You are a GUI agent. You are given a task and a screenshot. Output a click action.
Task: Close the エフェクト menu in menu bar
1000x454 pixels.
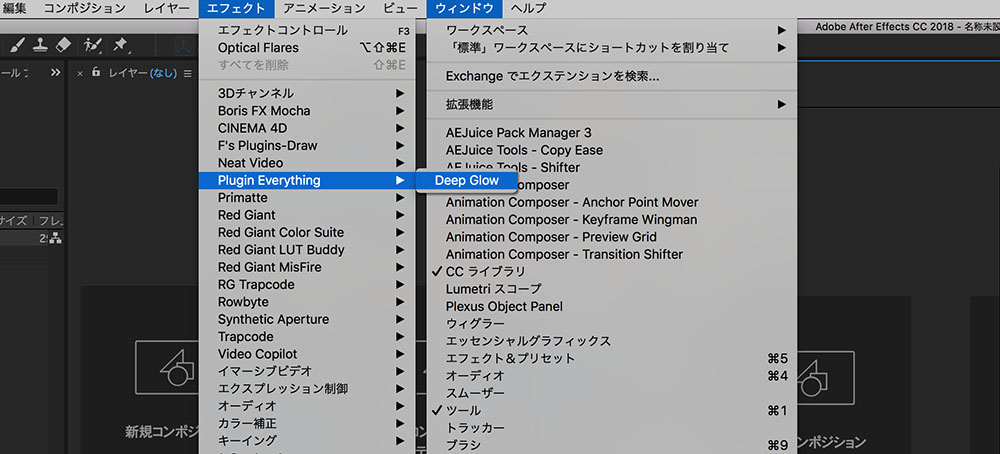[x=237, y=8]
